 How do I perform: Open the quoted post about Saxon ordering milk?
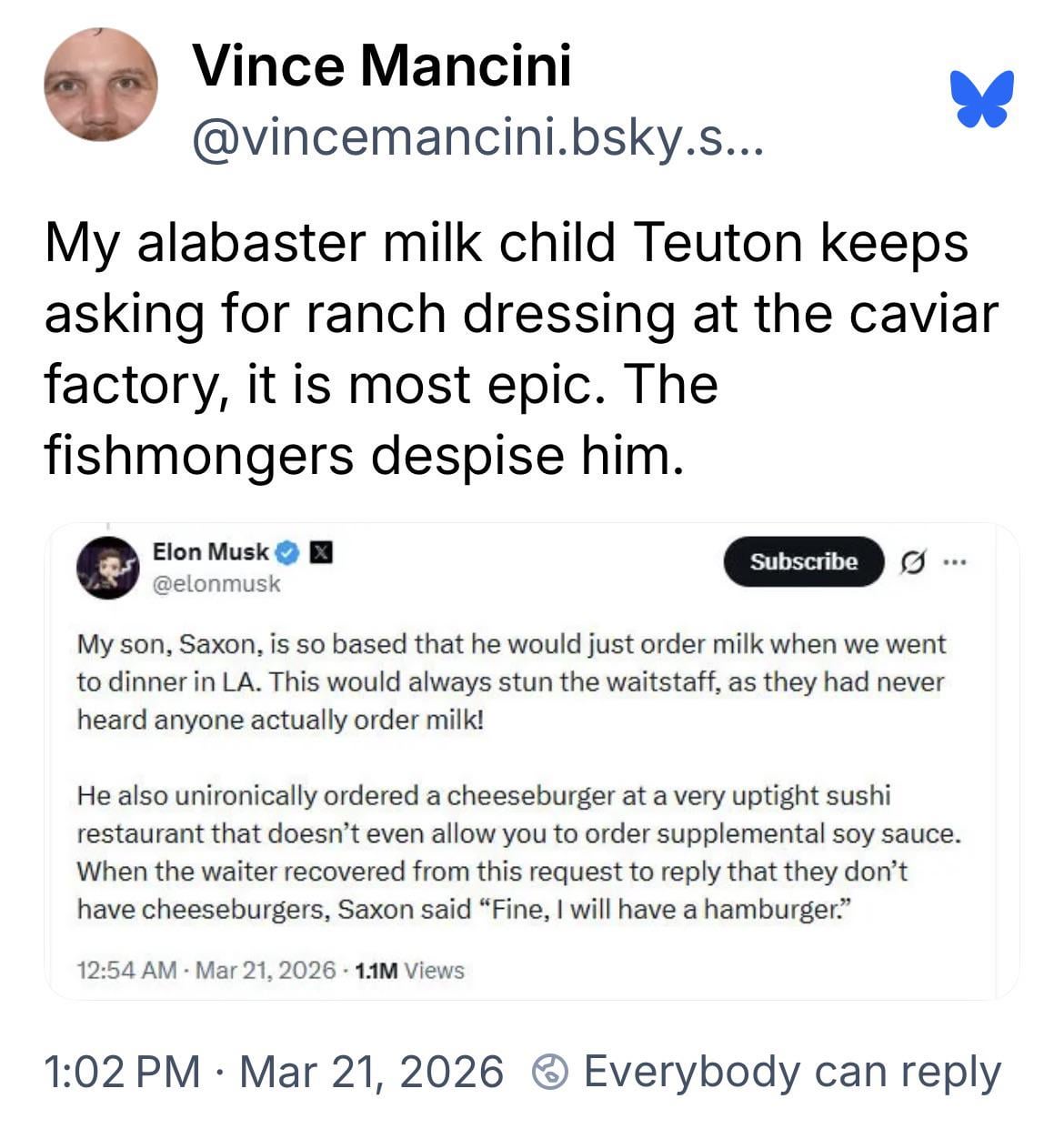tap(511, 681)
